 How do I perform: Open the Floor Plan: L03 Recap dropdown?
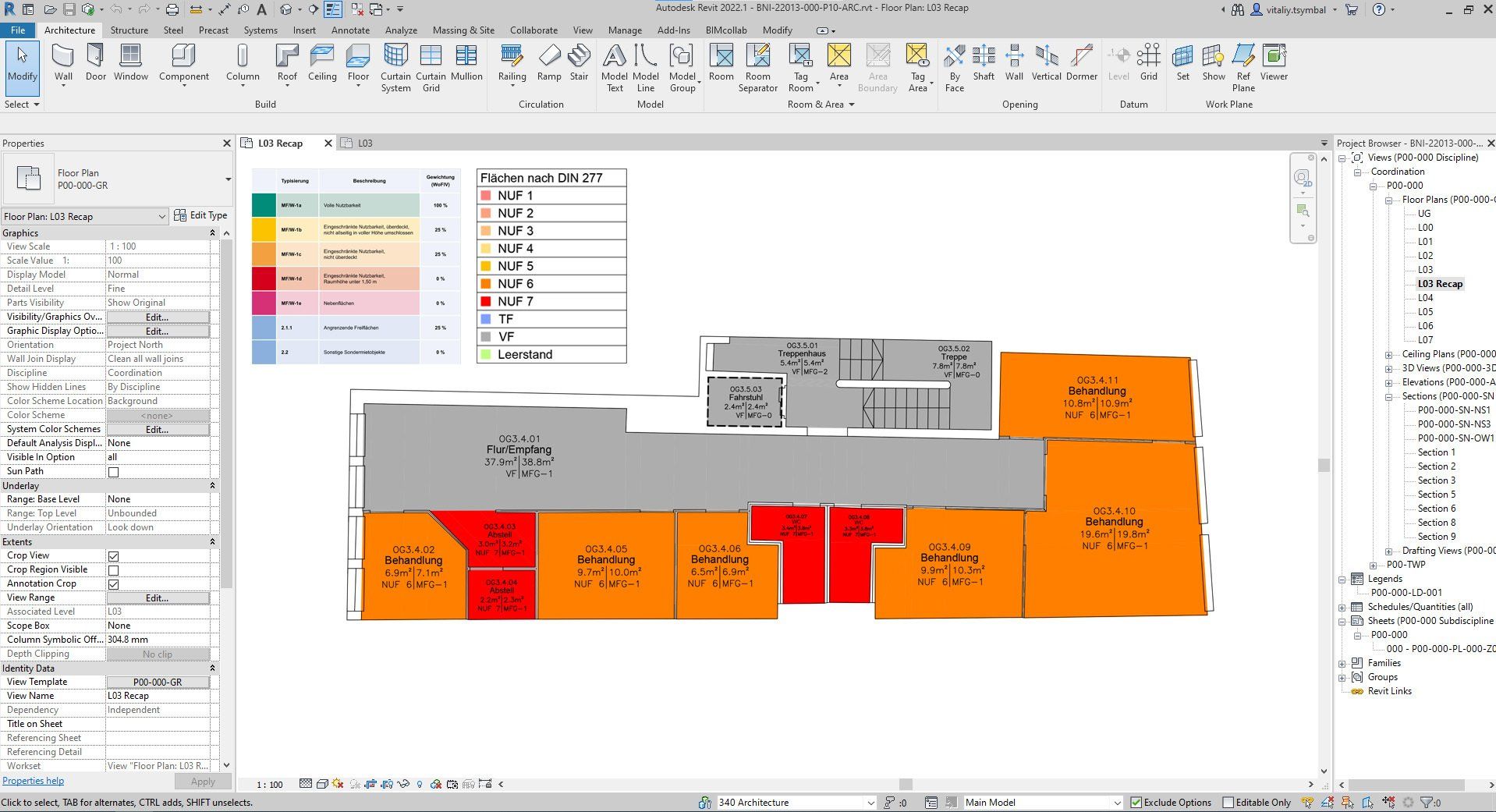(x=84, y=216)
